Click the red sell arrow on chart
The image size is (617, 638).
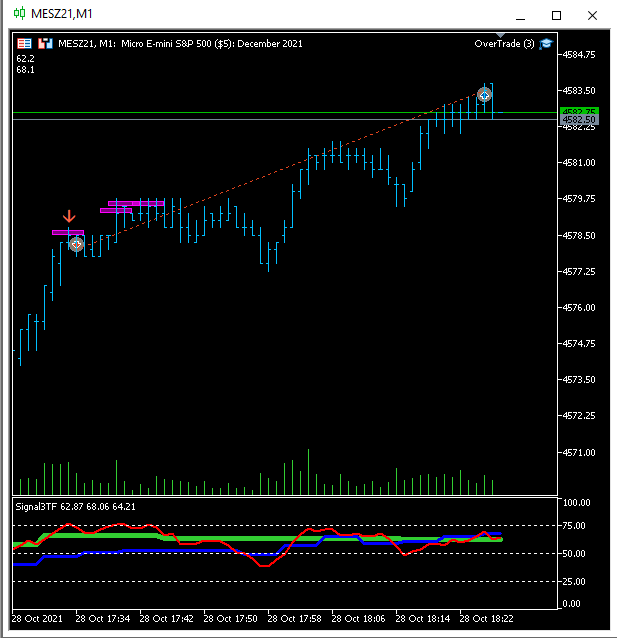[69, 216]
